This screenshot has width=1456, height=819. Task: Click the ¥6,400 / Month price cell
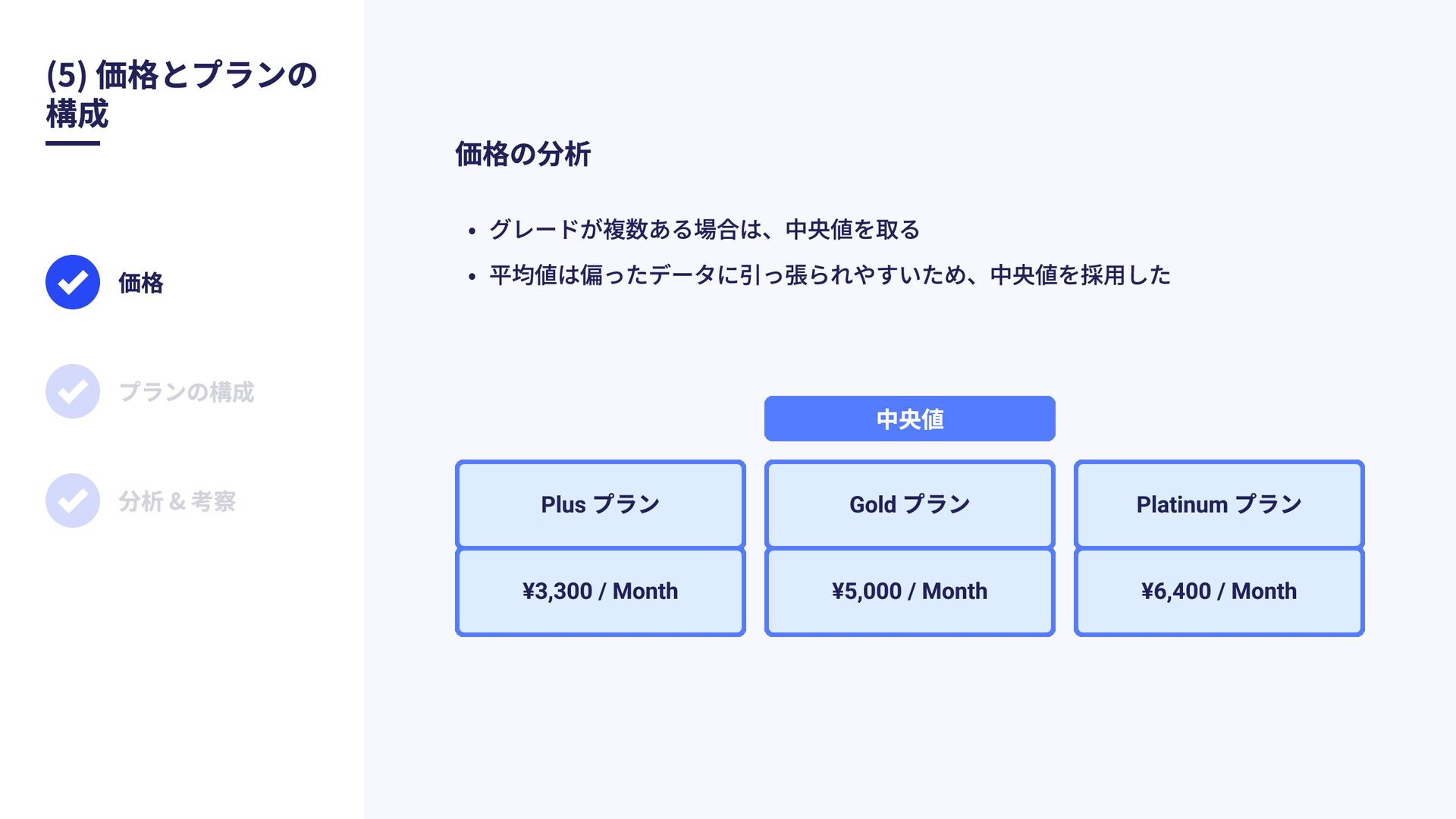click(1219, 591)
